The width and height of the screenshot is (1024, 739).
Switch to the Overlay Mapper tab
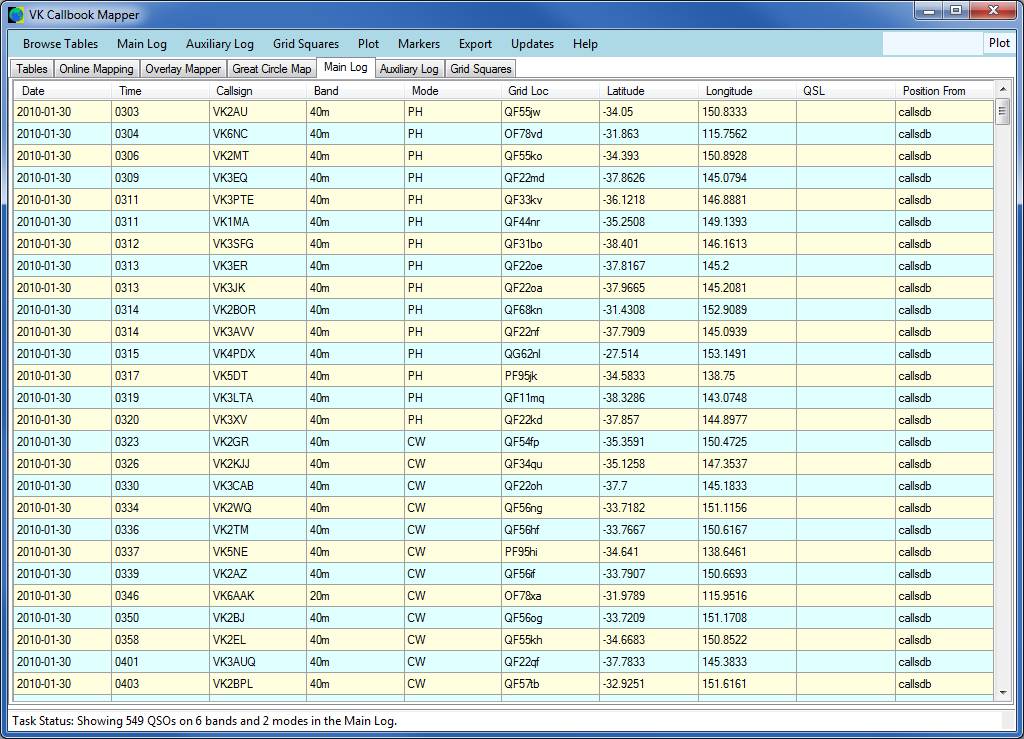pos(183,69)
